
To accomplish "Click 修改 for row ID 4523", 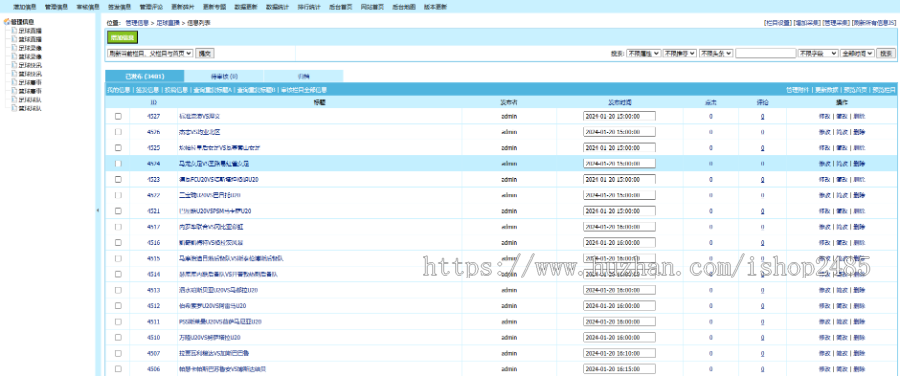I will [825, 179].
